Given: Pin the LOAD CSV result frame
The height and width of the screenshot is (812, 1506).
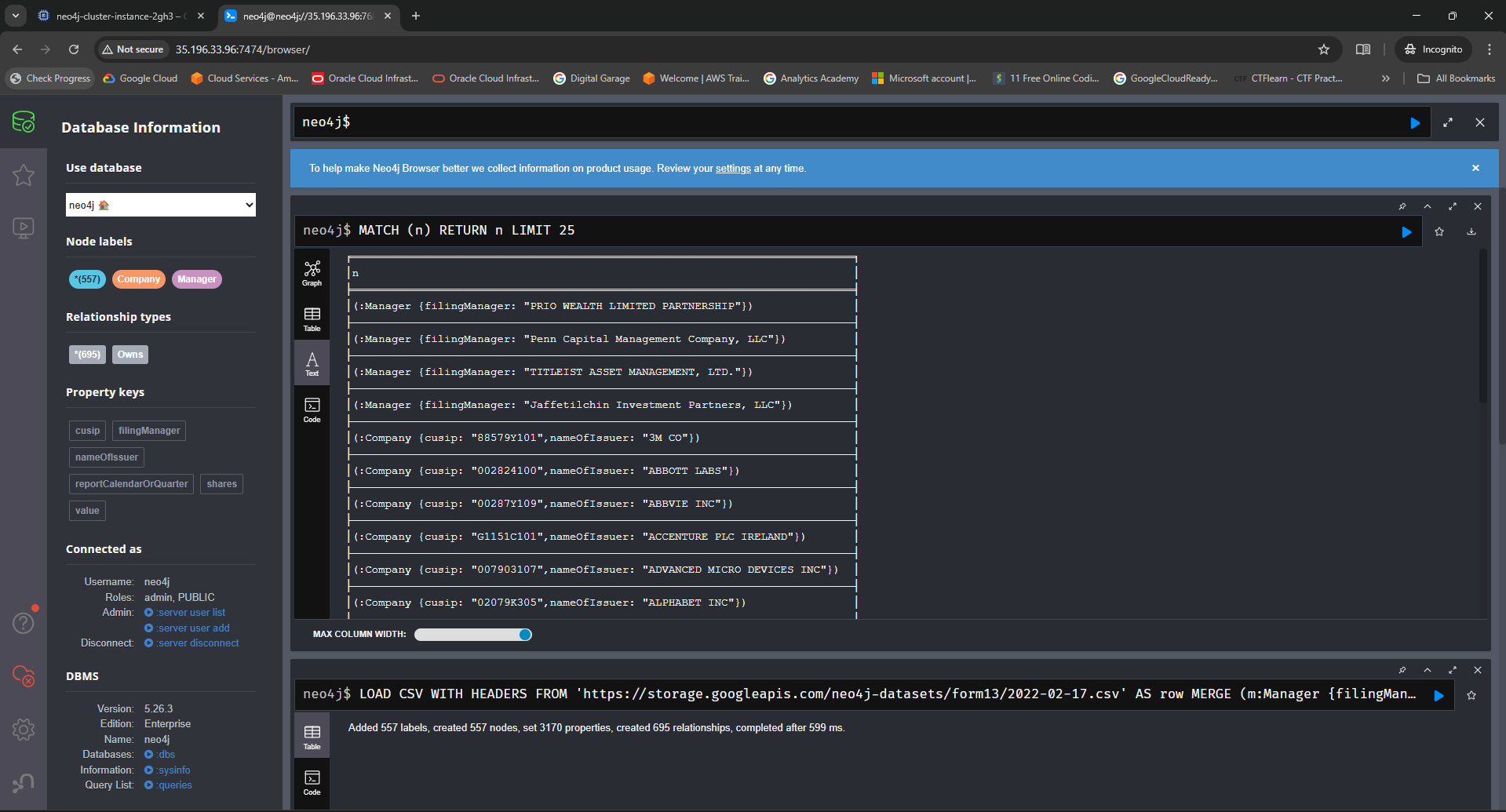Looking at the screenshot, I should coord(1402,670).
